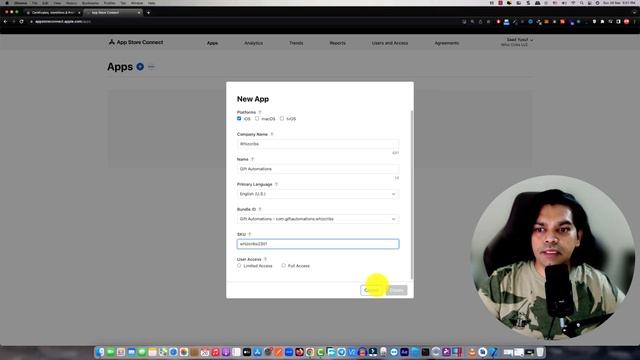Image resolution: width=640 pixels, height=360 pixels.
Task: Open the Primary Language dropdown
Action: [x=318, y=194]
